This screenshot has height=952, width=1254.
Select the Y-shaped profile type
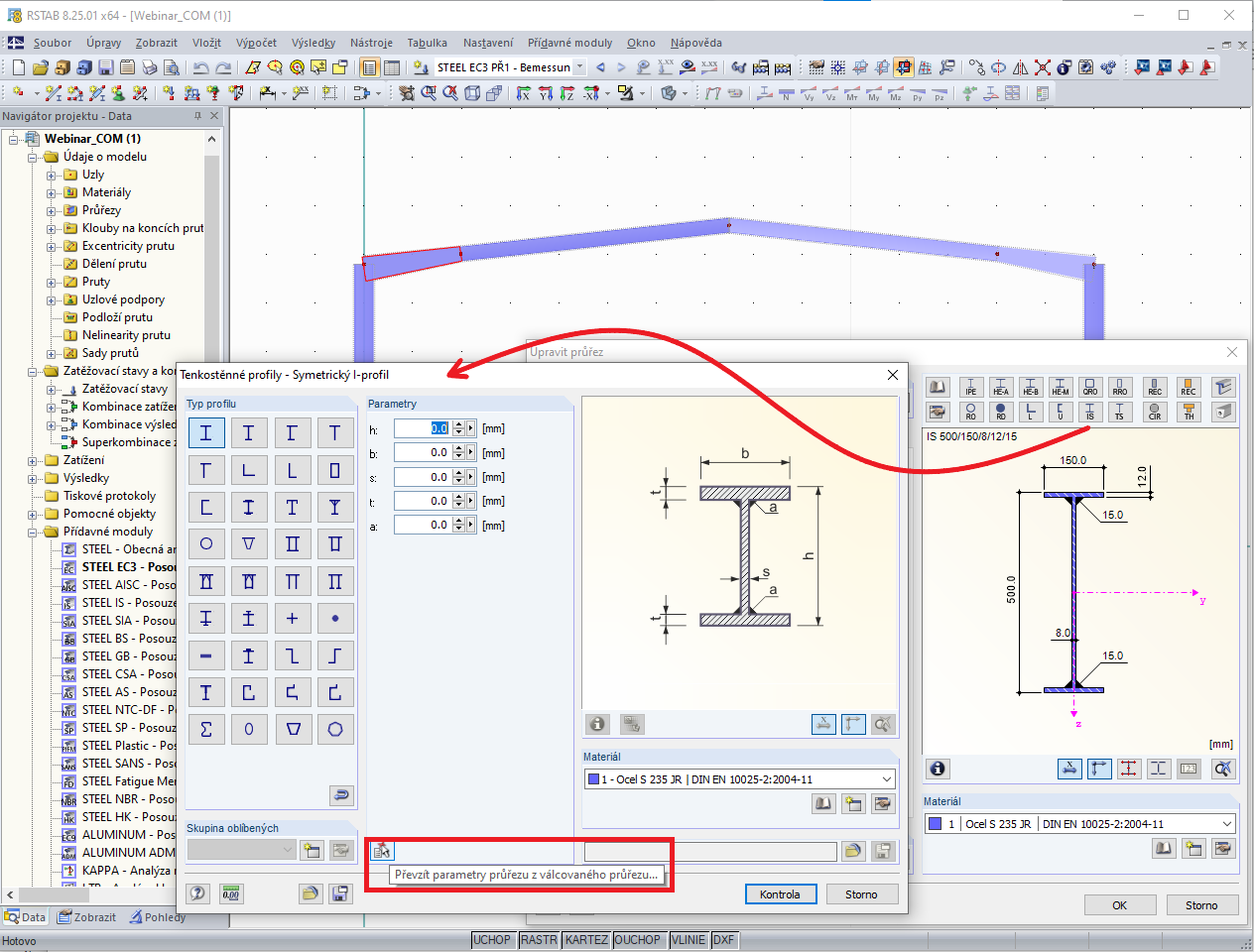pyautogui.click(x=335, y=507)
